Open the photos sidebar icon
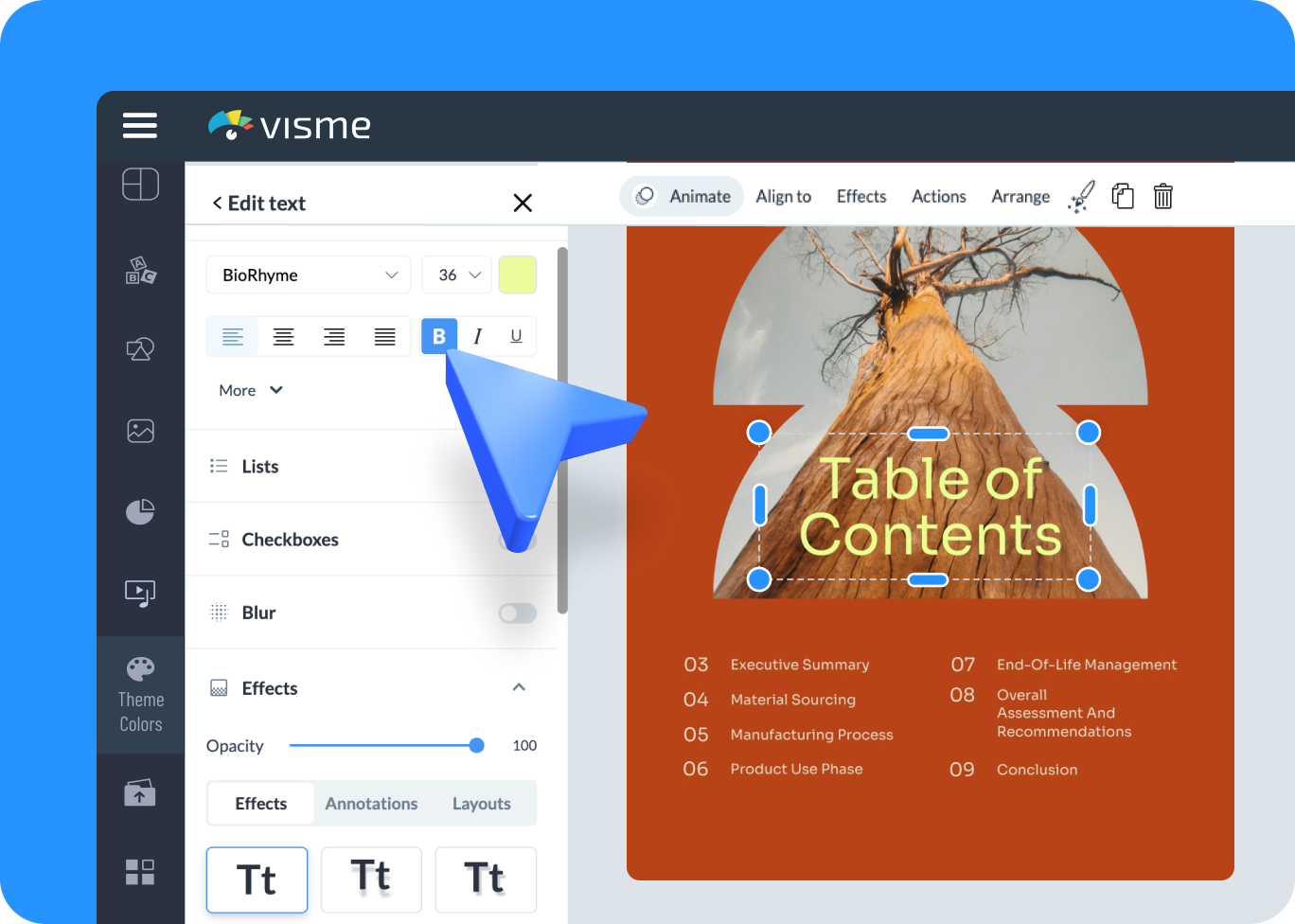 point(140,431)
